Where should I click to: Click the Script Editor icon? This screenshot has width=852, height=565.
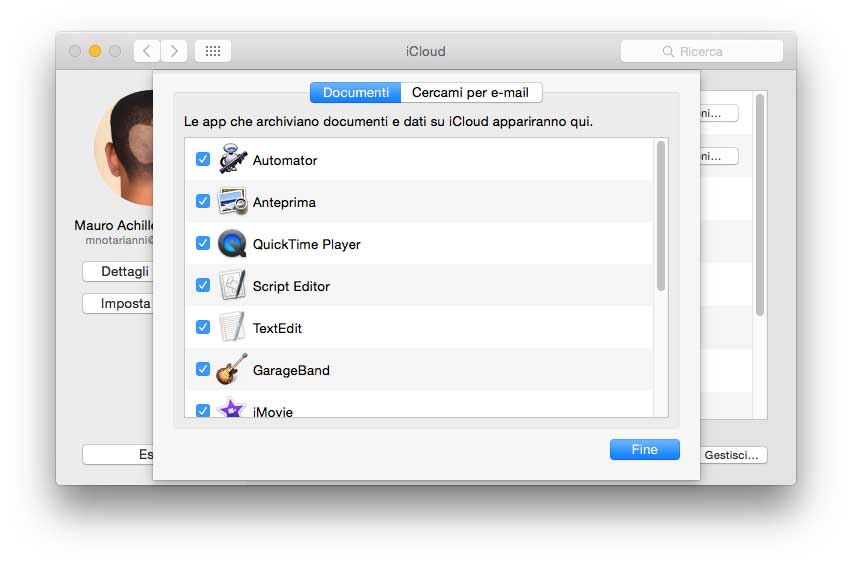(x=232, y=285)
